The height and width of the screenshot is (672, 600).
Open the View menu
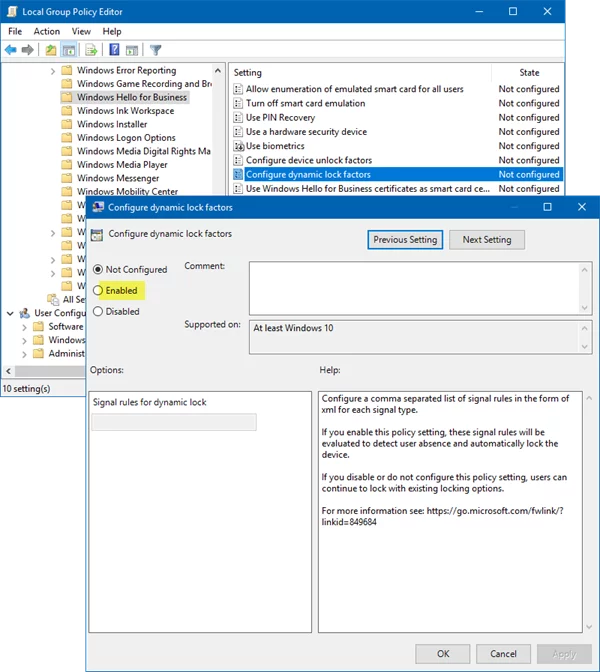pos(81,31)
